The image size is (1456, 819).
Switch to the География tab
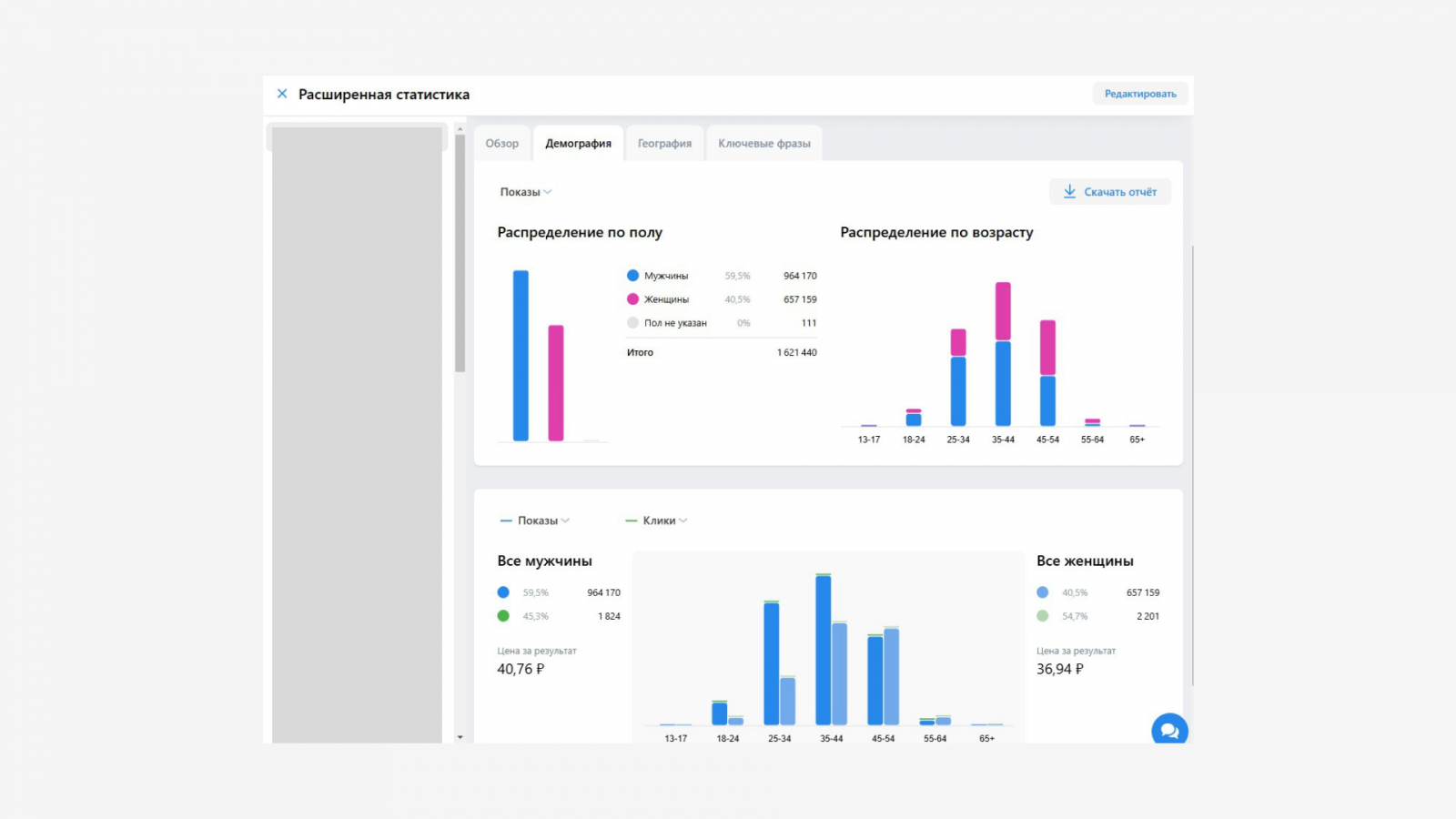[x=664, y=144]
